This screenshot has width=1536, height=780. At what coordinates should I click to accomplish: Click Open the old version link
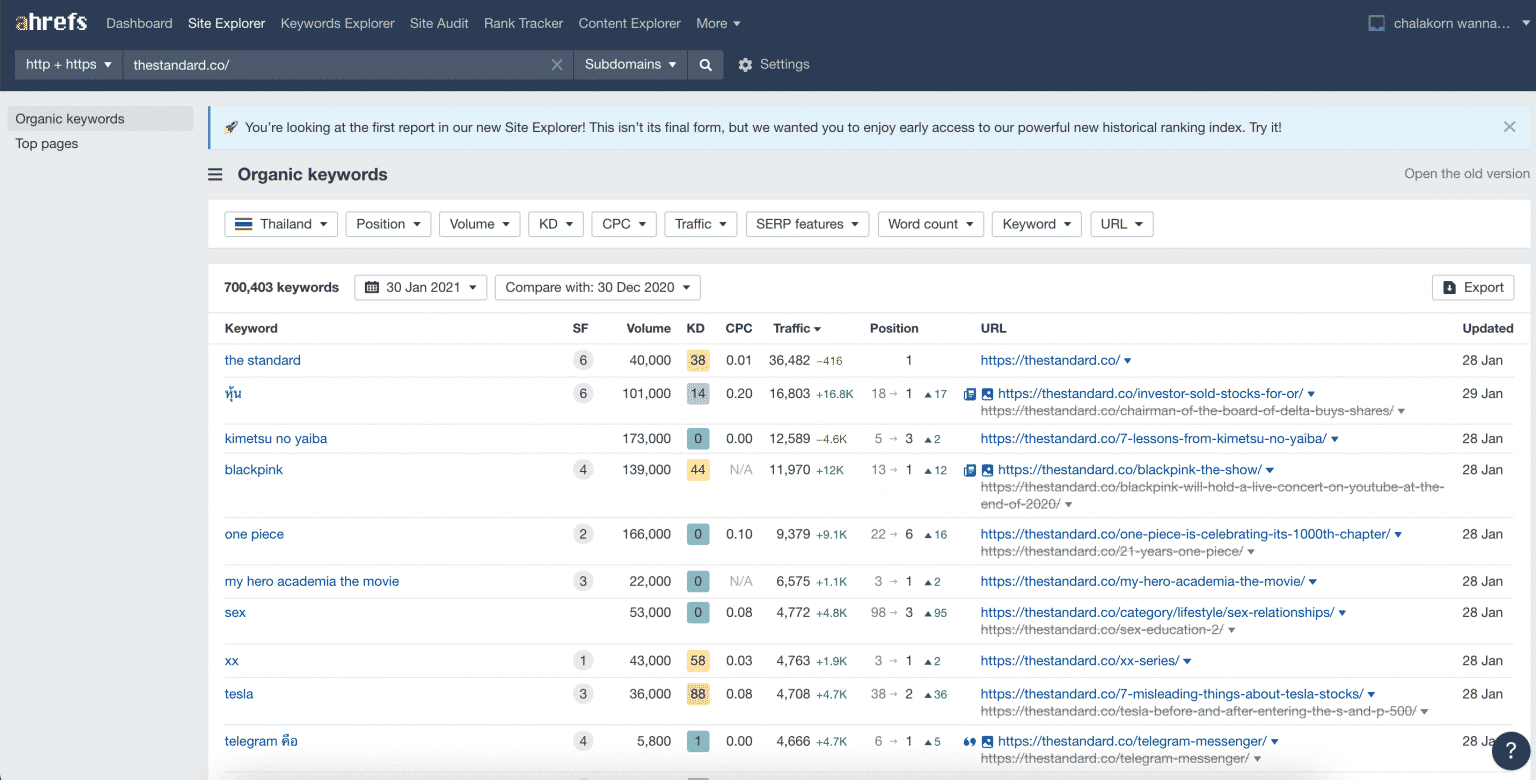coord(1467,174)
